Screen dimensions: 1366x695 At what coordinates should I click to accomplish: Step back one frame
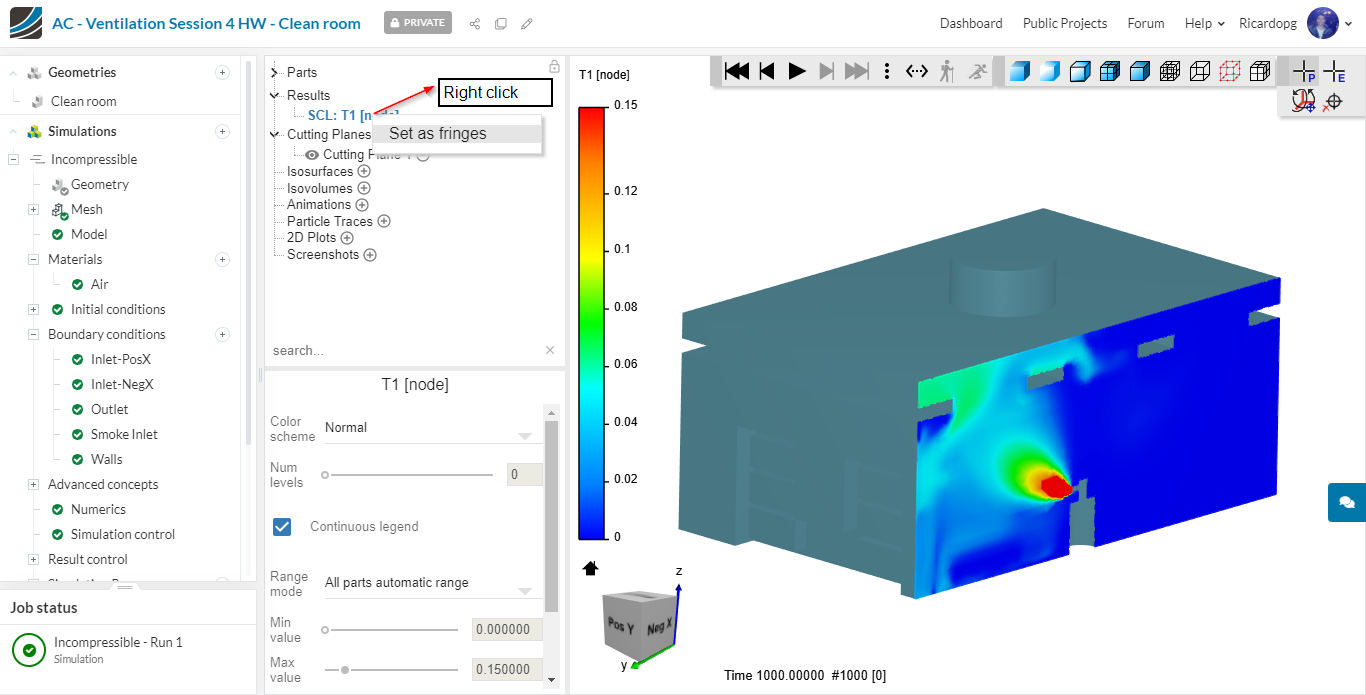[x=767, y=71]
